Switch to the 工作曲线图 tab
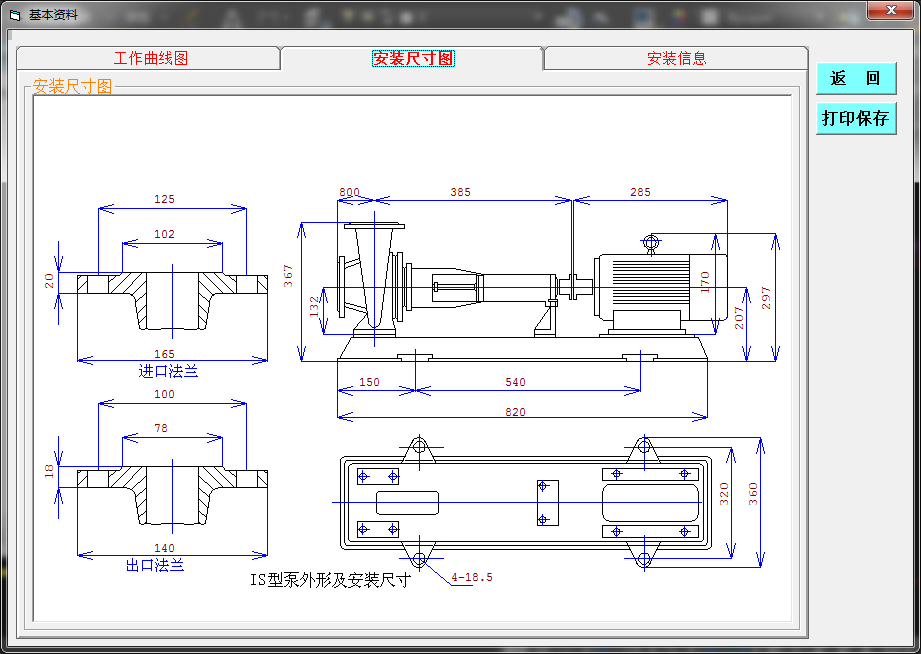921x654 pixels. [148, 58]
